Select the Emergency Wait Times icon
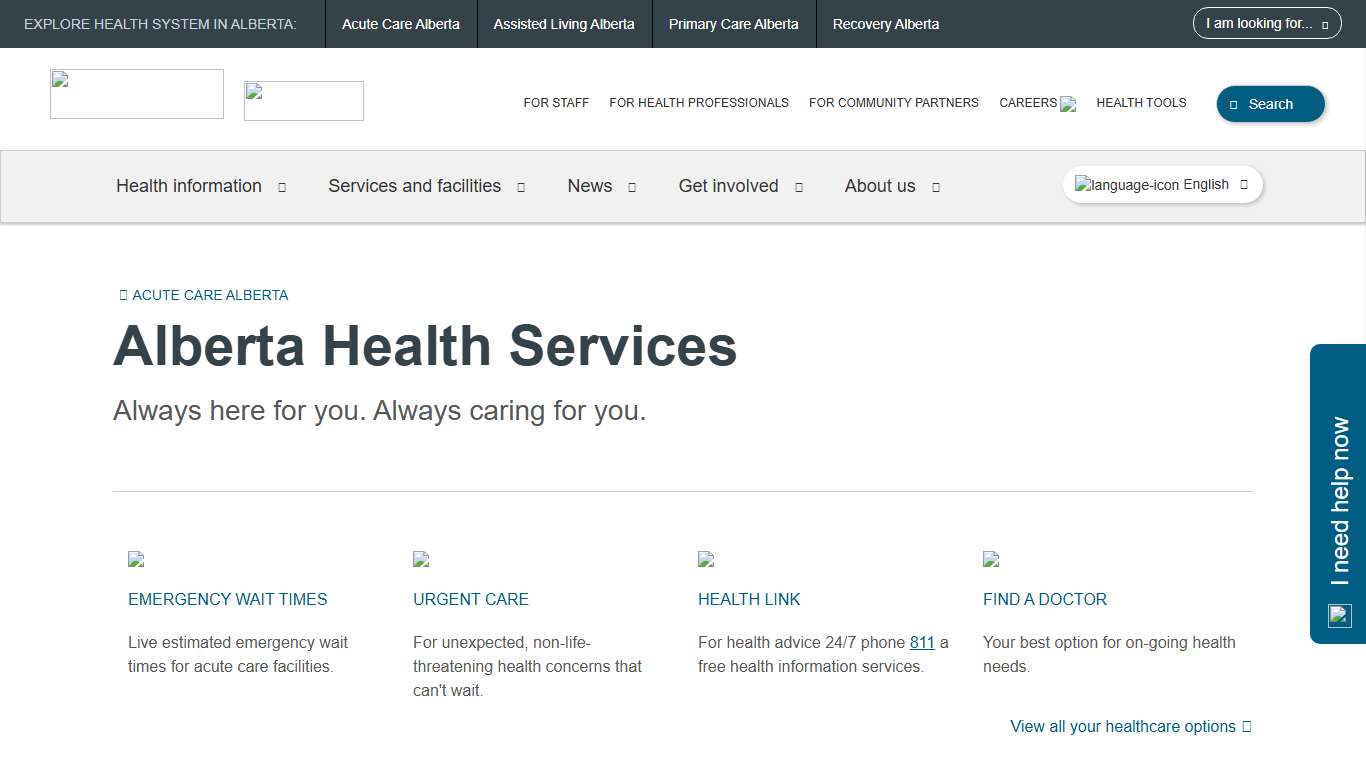The width and height of the screenshot is (1366, 768). pos(136,559)
